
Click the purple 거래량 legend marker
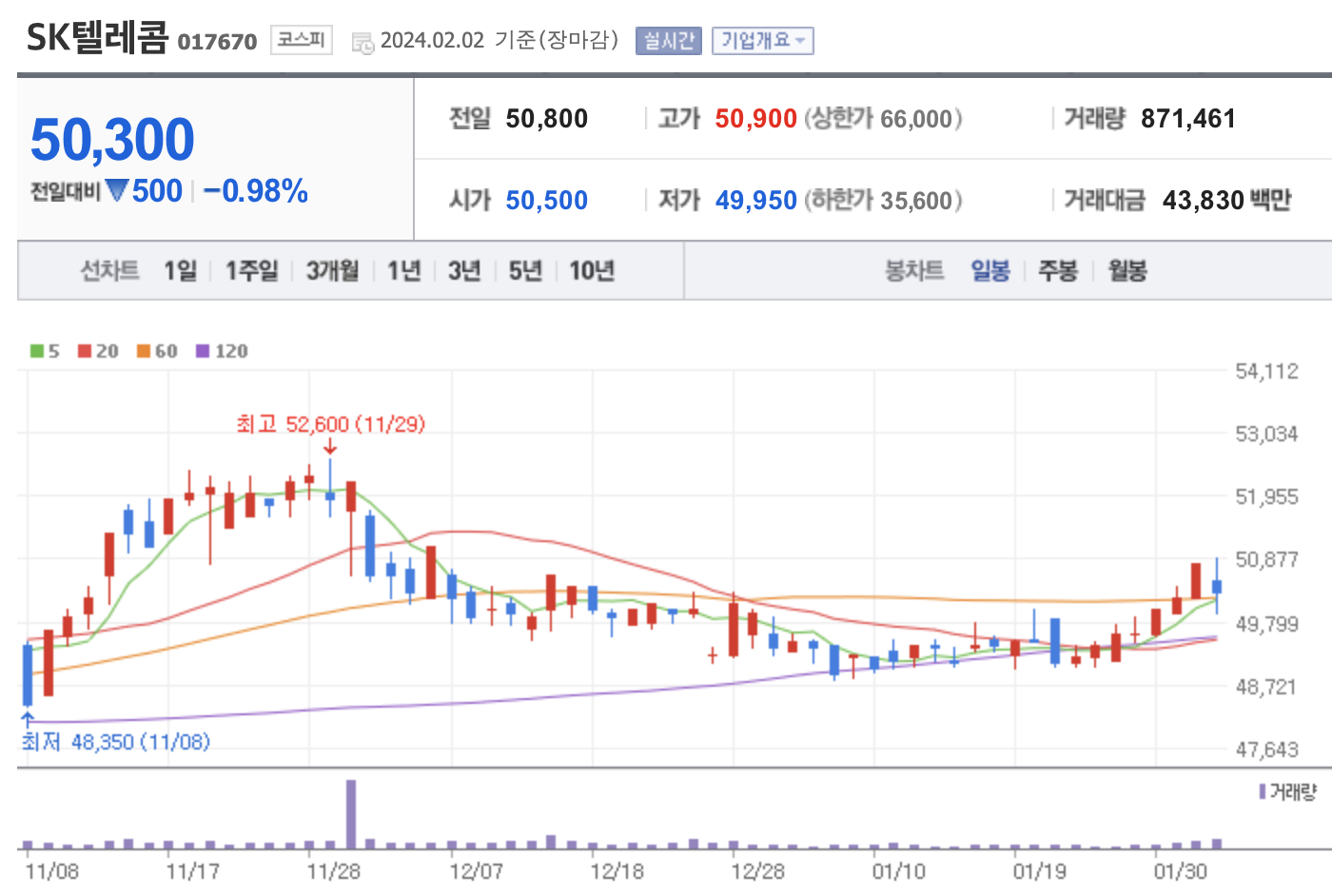pos(1263,791)
